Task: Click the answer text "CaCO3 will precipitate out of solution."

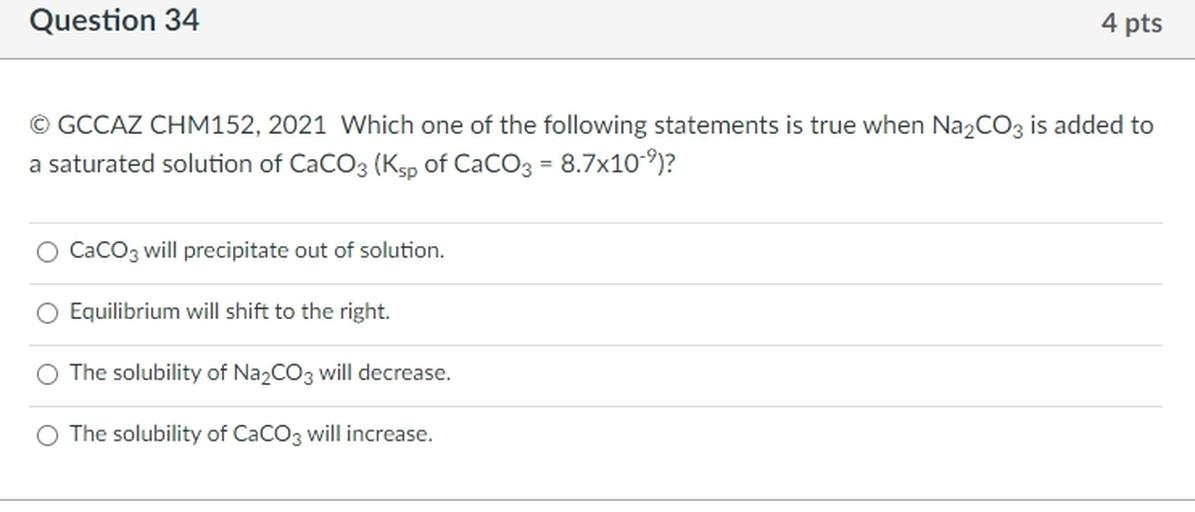Action: pyautogui.click(x=256, y=251)
